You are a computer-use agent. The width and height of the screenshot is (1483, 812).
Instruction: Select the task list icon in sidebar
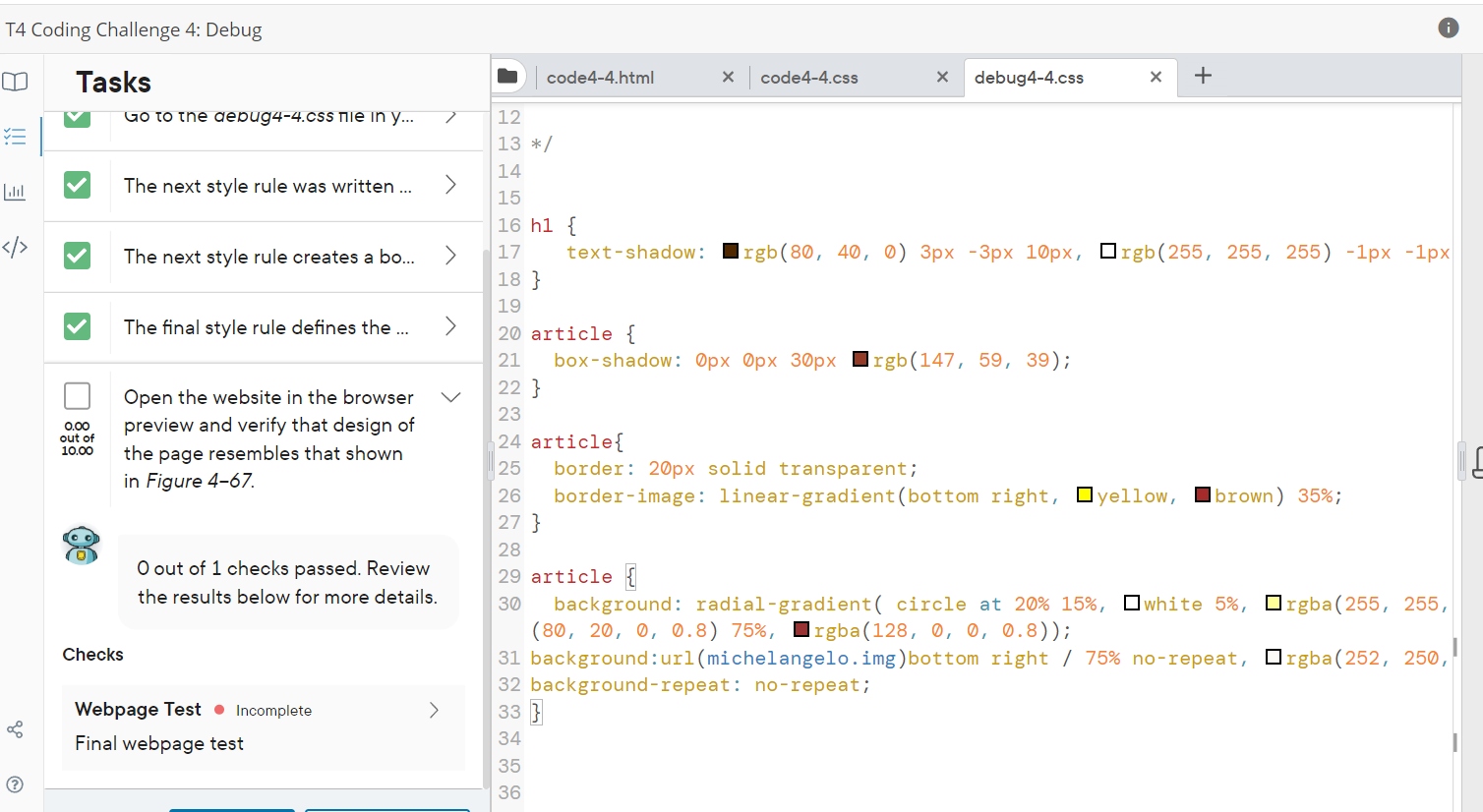click(x=16, y=137)
